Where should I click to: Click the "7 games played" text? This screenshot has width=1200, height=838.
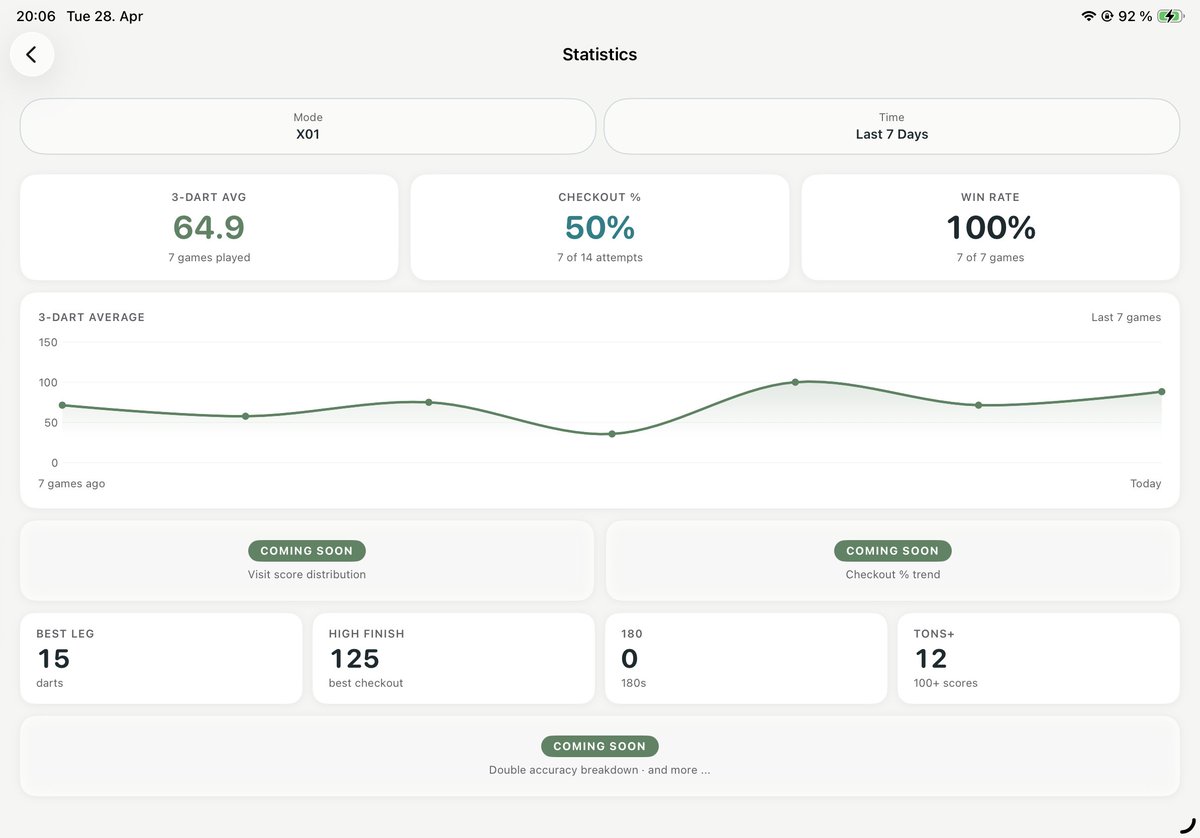point(209,257)
